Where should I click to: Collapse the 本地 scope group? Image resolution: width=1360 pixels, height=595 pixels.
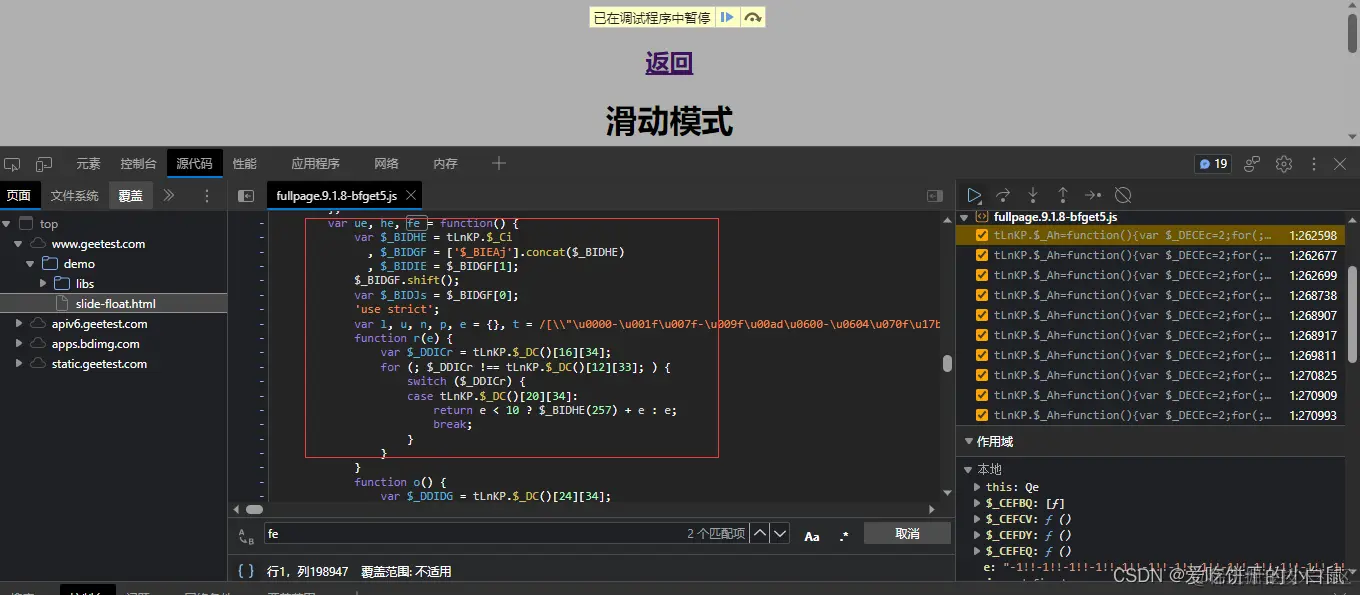967,469
